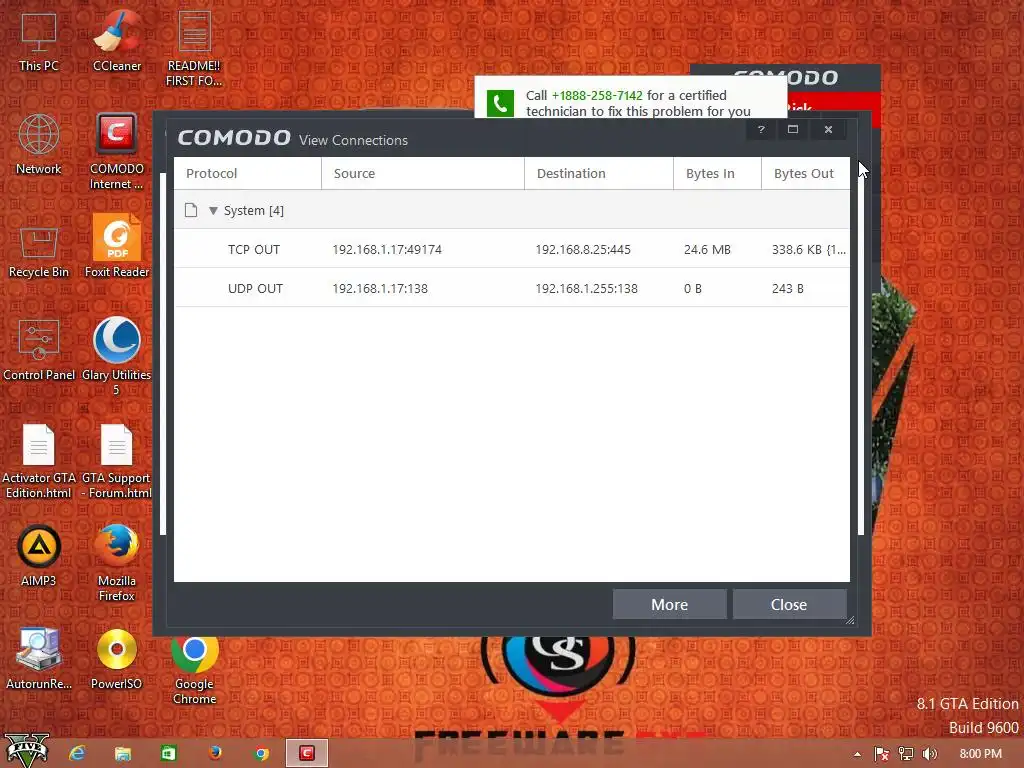Click the More button
Image resolution: width=1024 pixels, height=768 pixels.
(669, 604)
